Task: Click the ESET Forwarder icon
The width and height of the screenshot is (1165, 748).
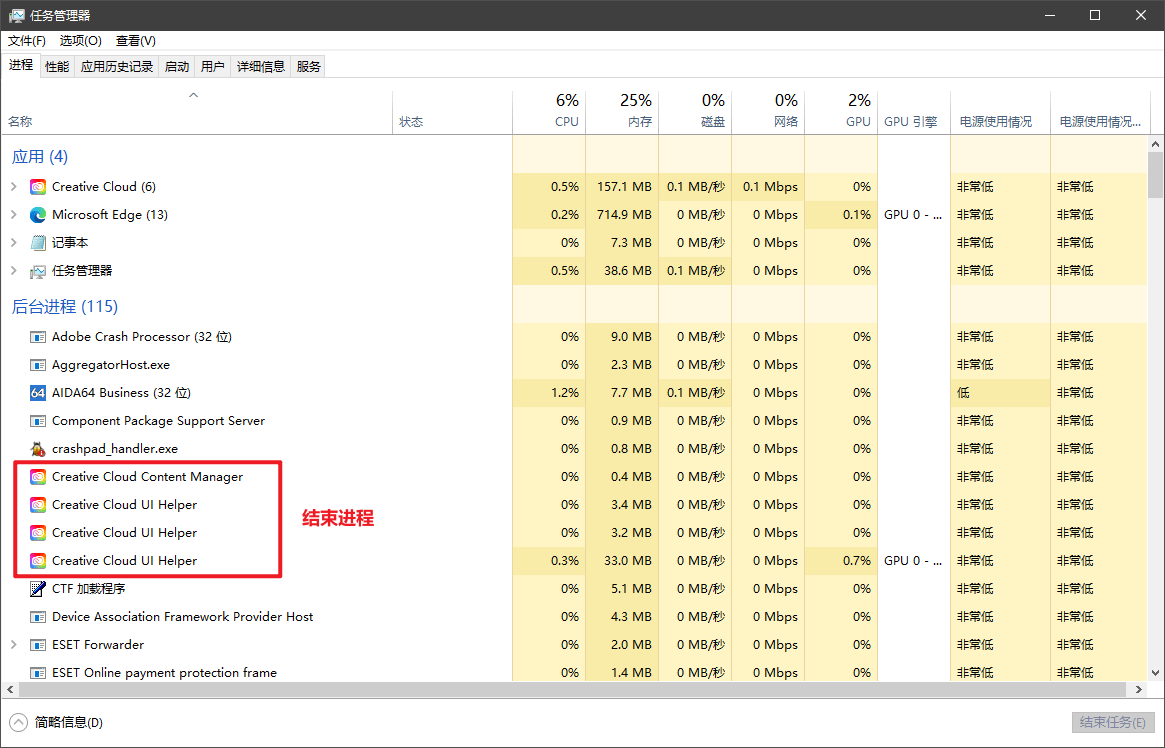Action: tap(38, 645)
